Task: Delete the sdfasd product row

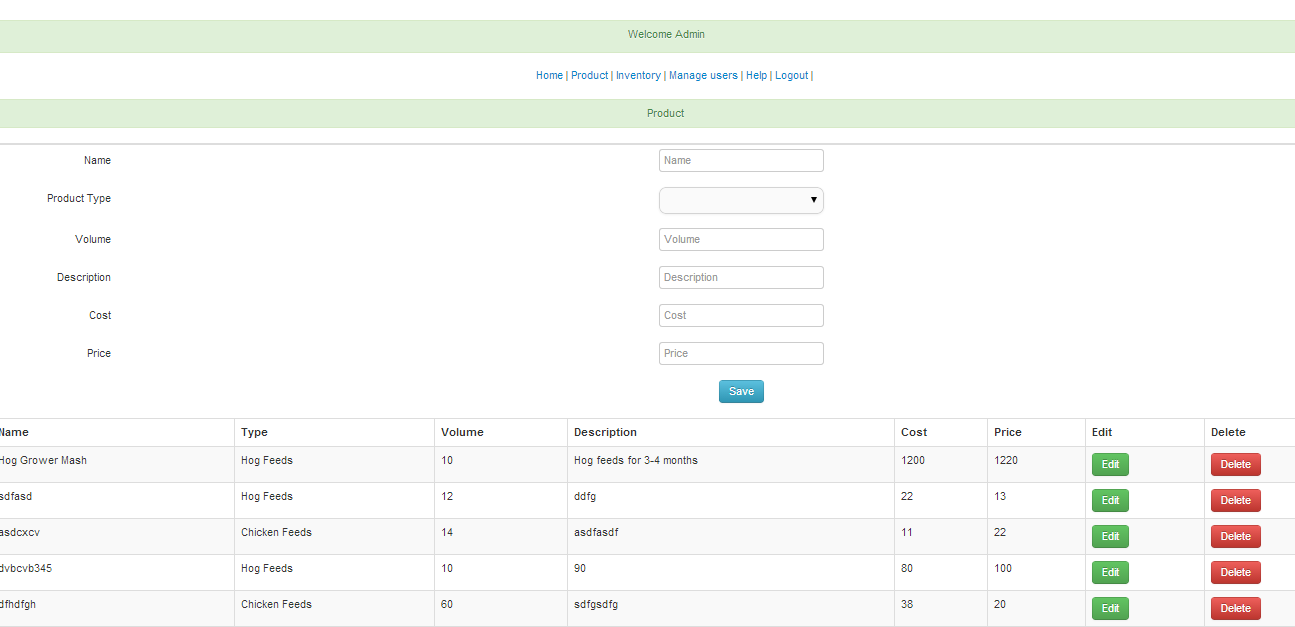Action: point(1235,500)
